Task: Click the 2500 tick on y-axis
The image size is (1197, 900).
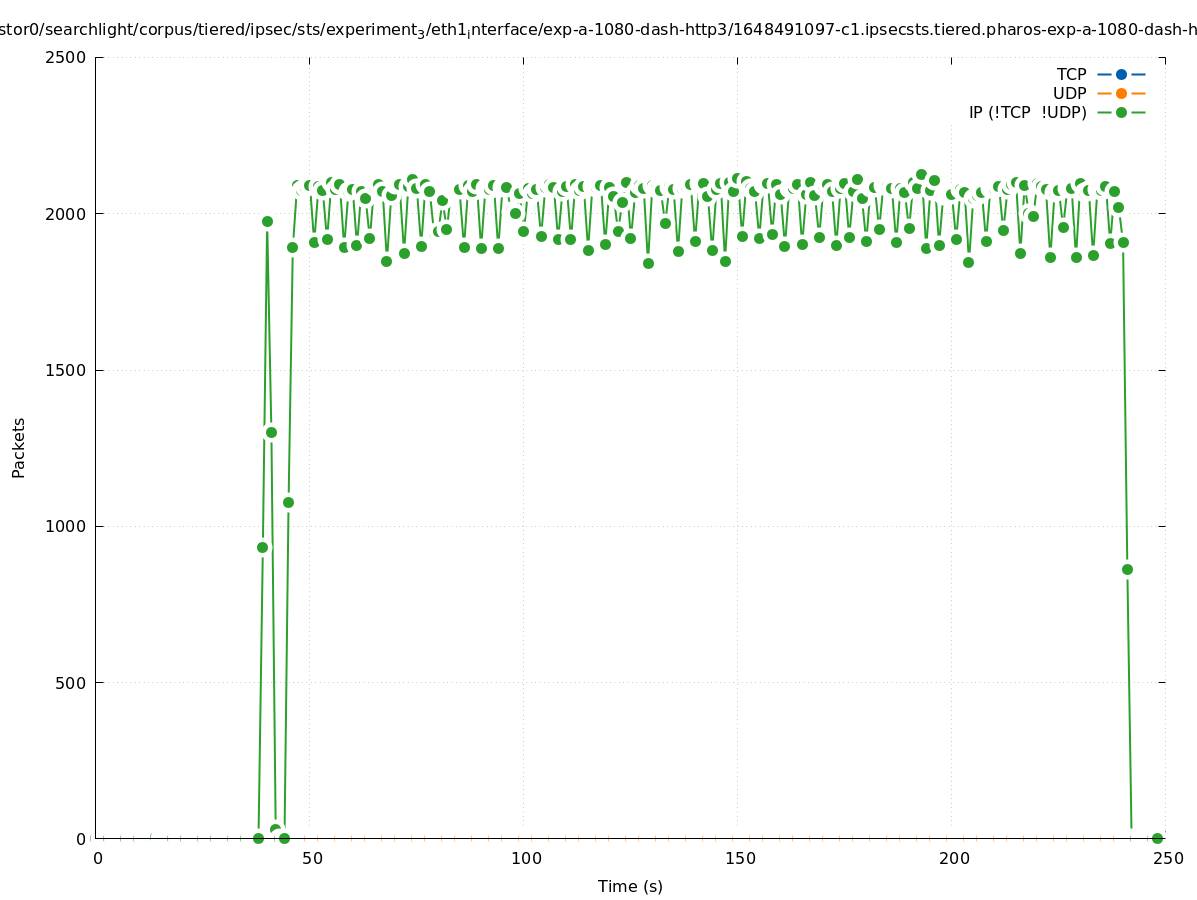Action: coord(65,57)
